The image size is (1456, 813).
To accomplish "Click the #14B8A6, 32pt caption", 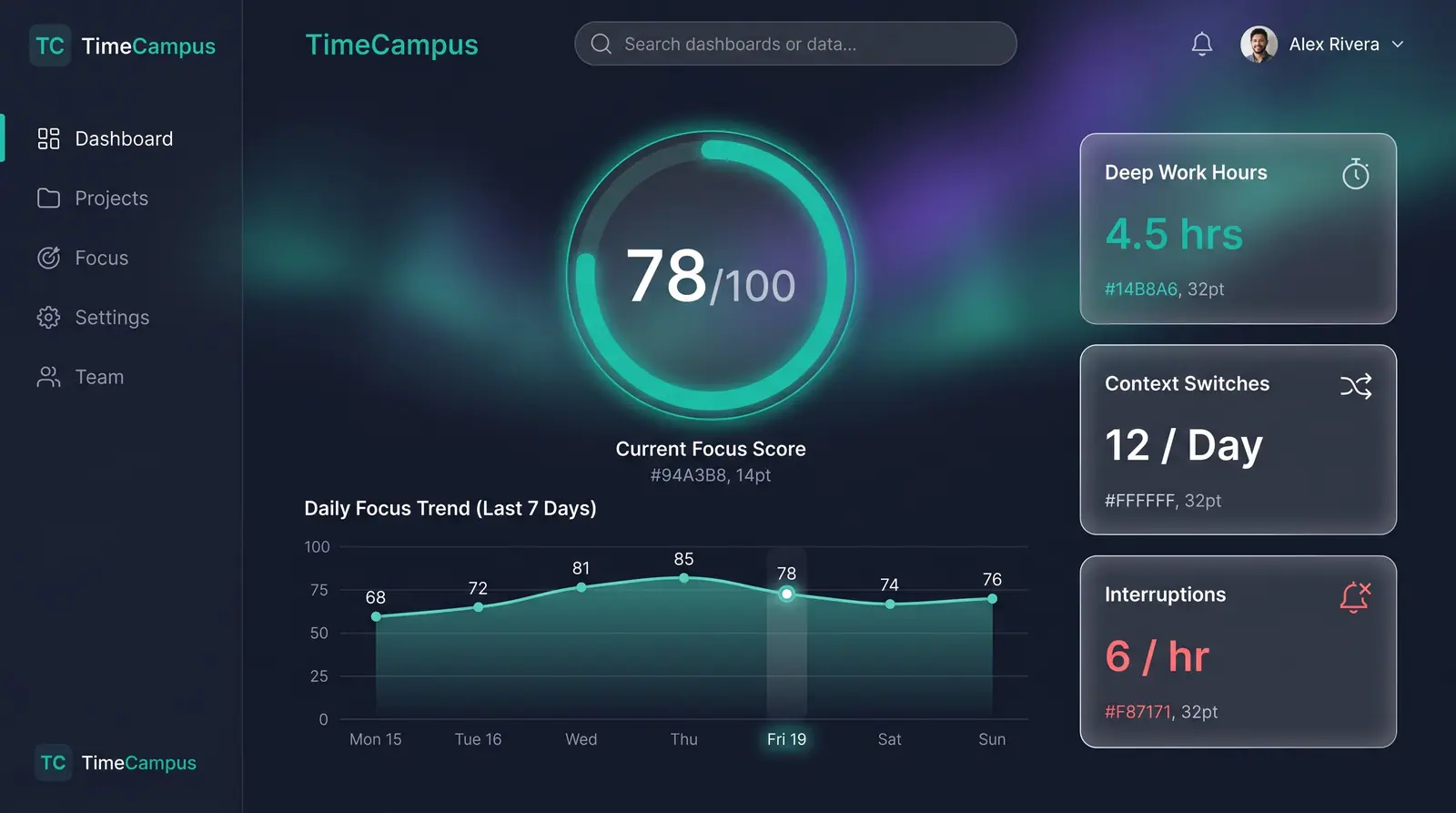I will click(x=1165, y=290).
